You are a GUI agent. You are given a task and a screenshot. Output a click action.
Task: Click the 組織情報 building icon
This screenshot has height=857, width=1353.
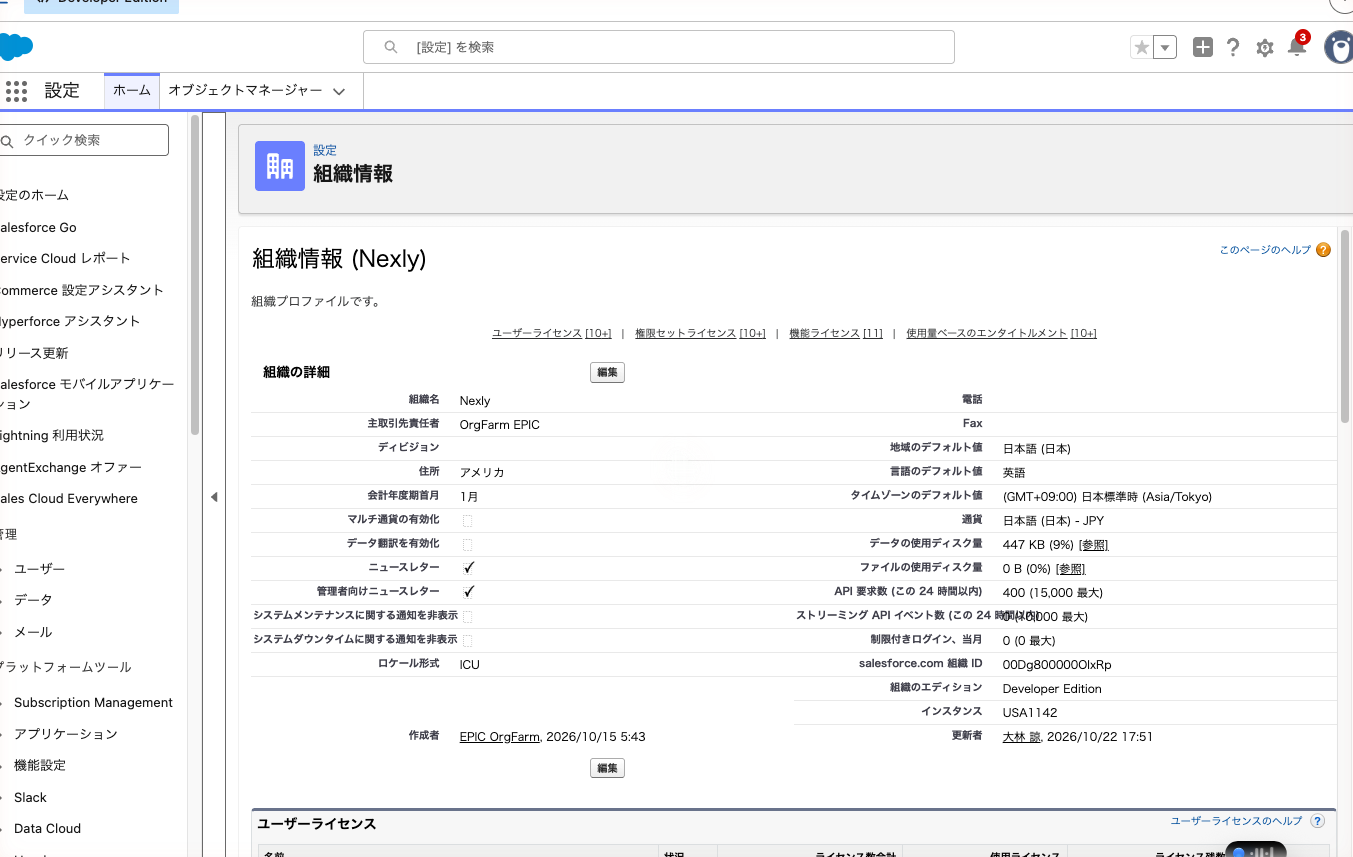point(280,166)
